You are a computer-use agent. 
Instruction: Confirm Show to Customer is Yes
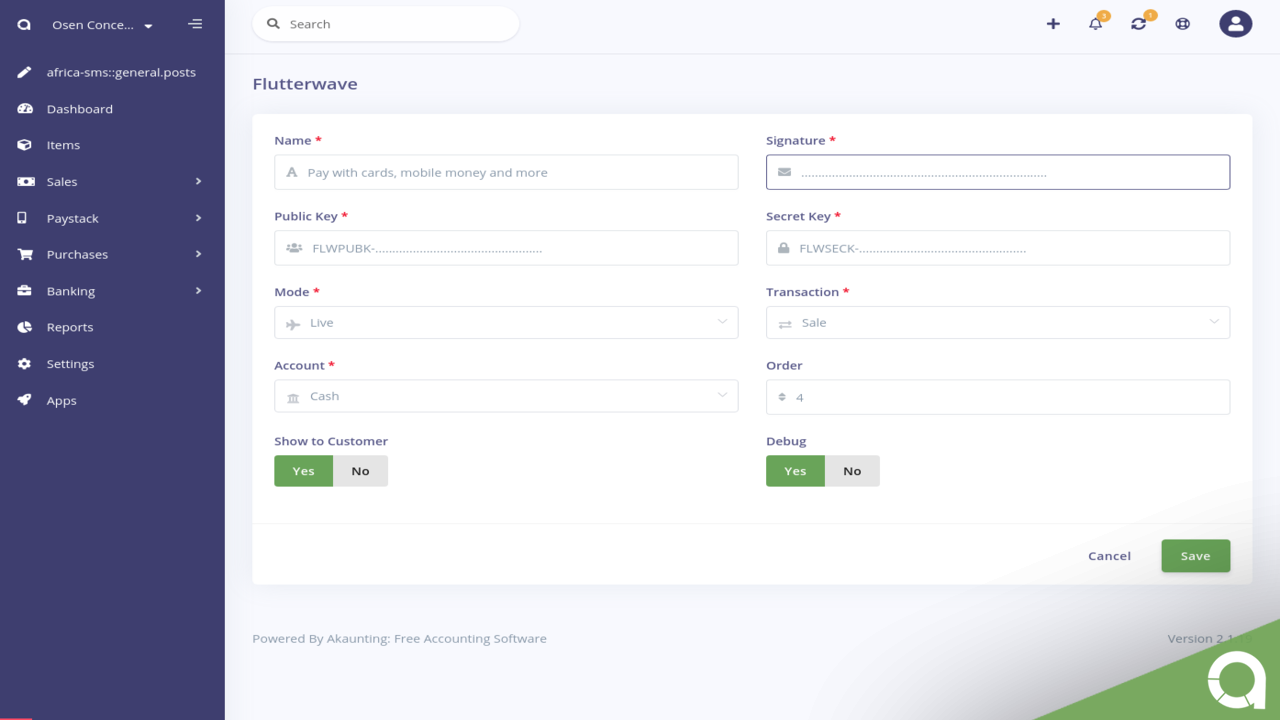pyautogui.click(x=303, y=470)
